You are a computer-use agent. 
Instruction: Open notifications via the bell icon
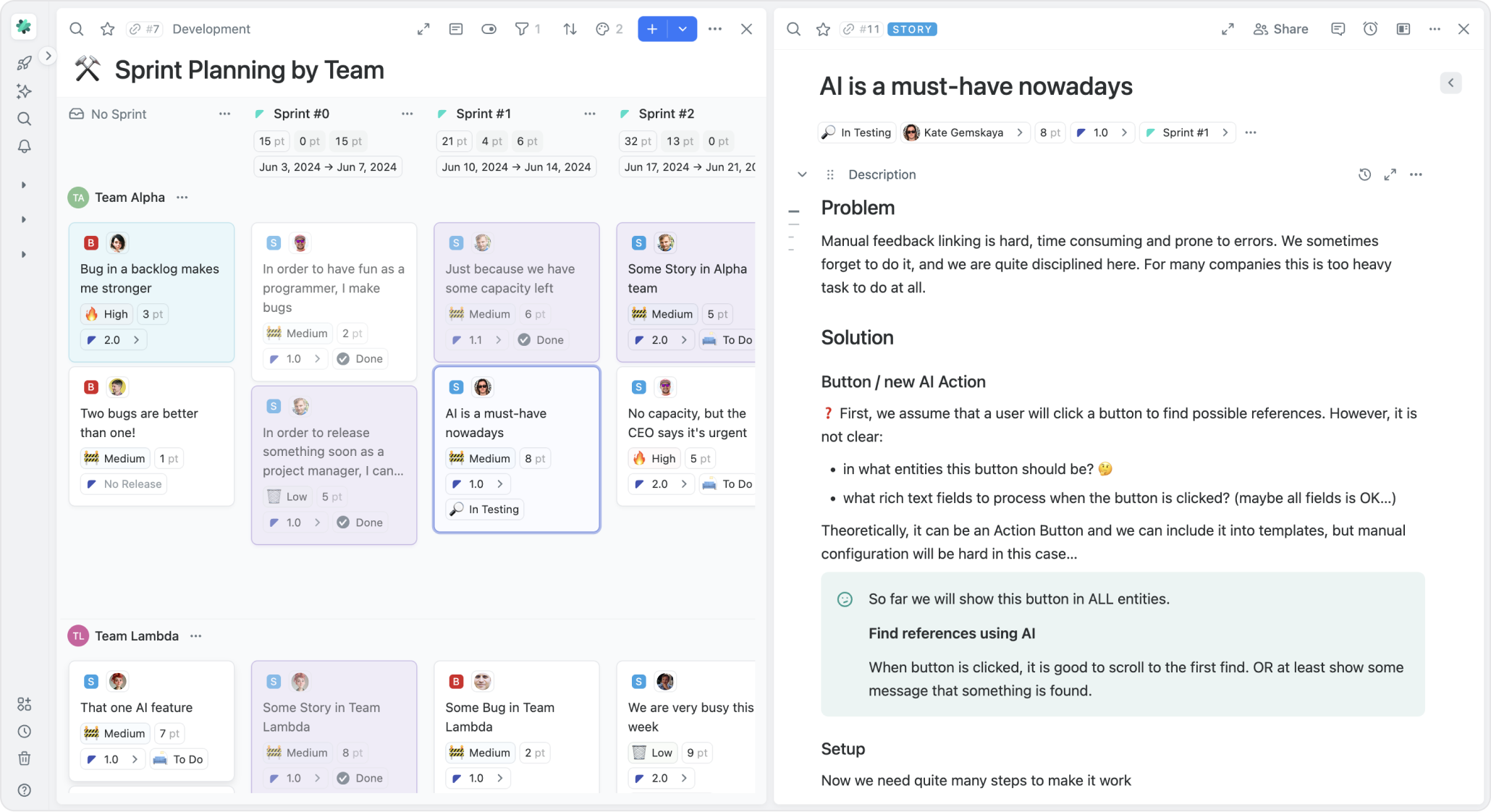pyautogui.click(x=24, y=147)
